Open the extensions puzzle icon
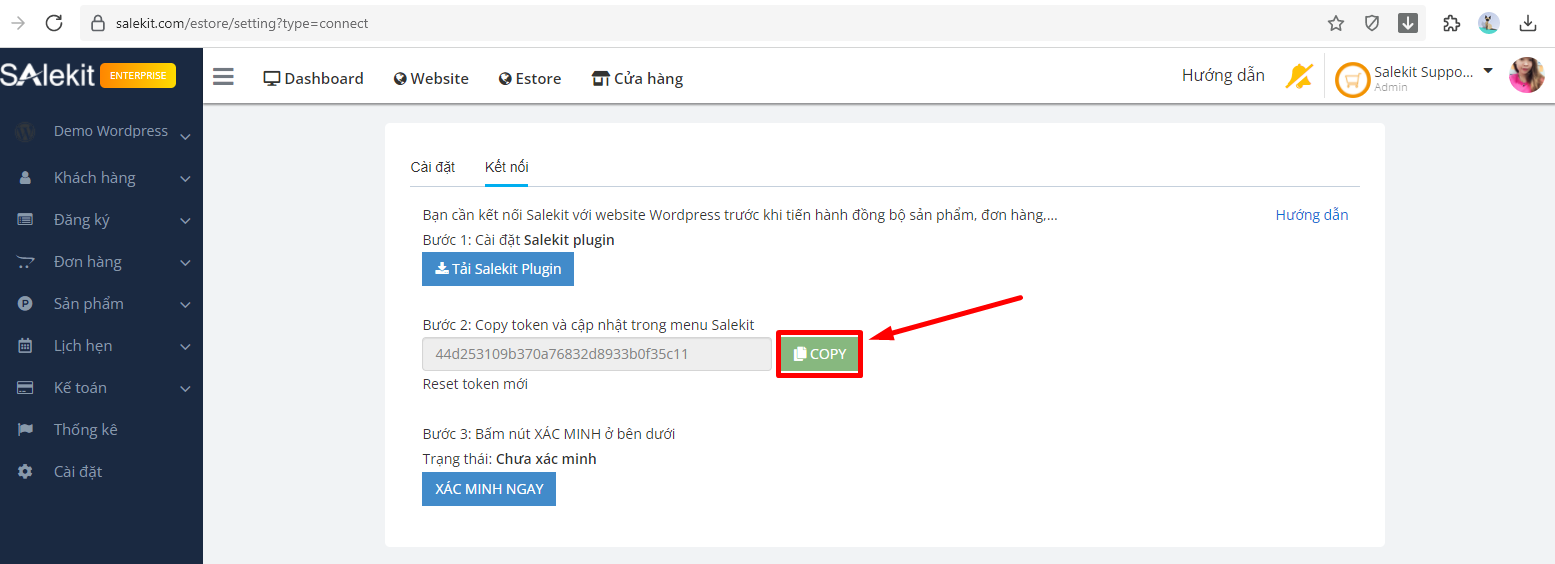This screenshot has width=1555, height=564. (1452, 23)
